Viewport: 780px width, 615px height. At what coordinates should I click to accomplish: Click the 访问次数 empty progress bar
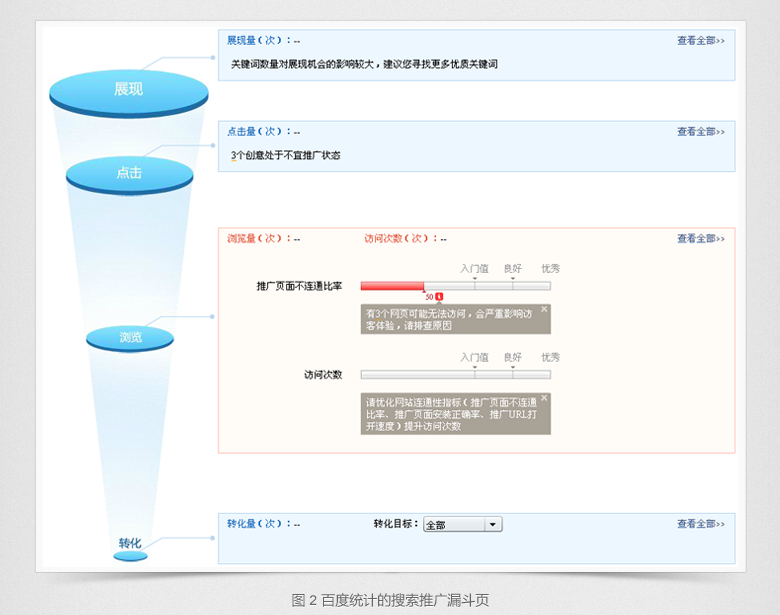[455, 375]
